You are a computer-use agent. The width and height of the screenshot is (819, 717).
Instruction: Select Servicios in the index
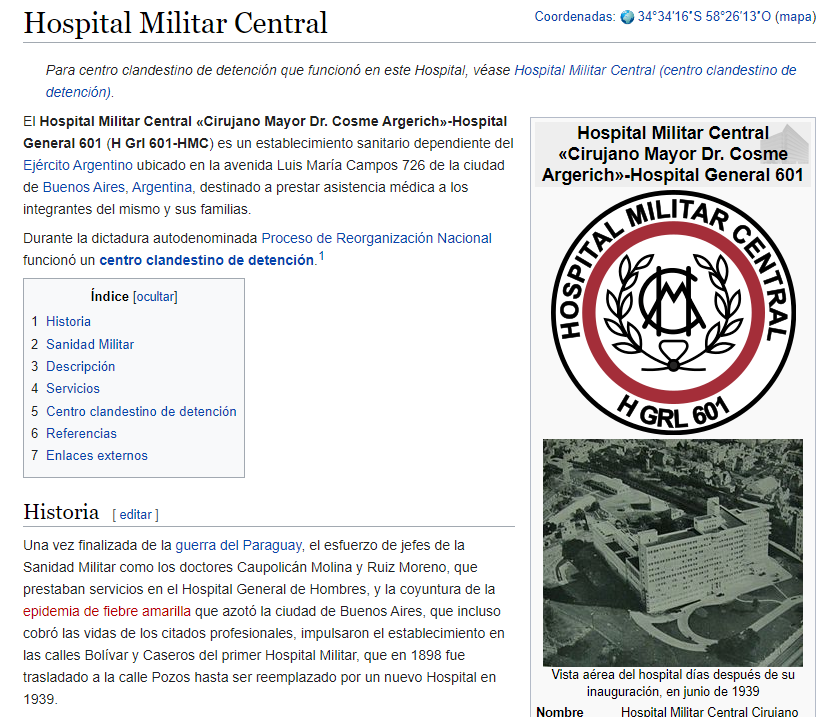73,389
